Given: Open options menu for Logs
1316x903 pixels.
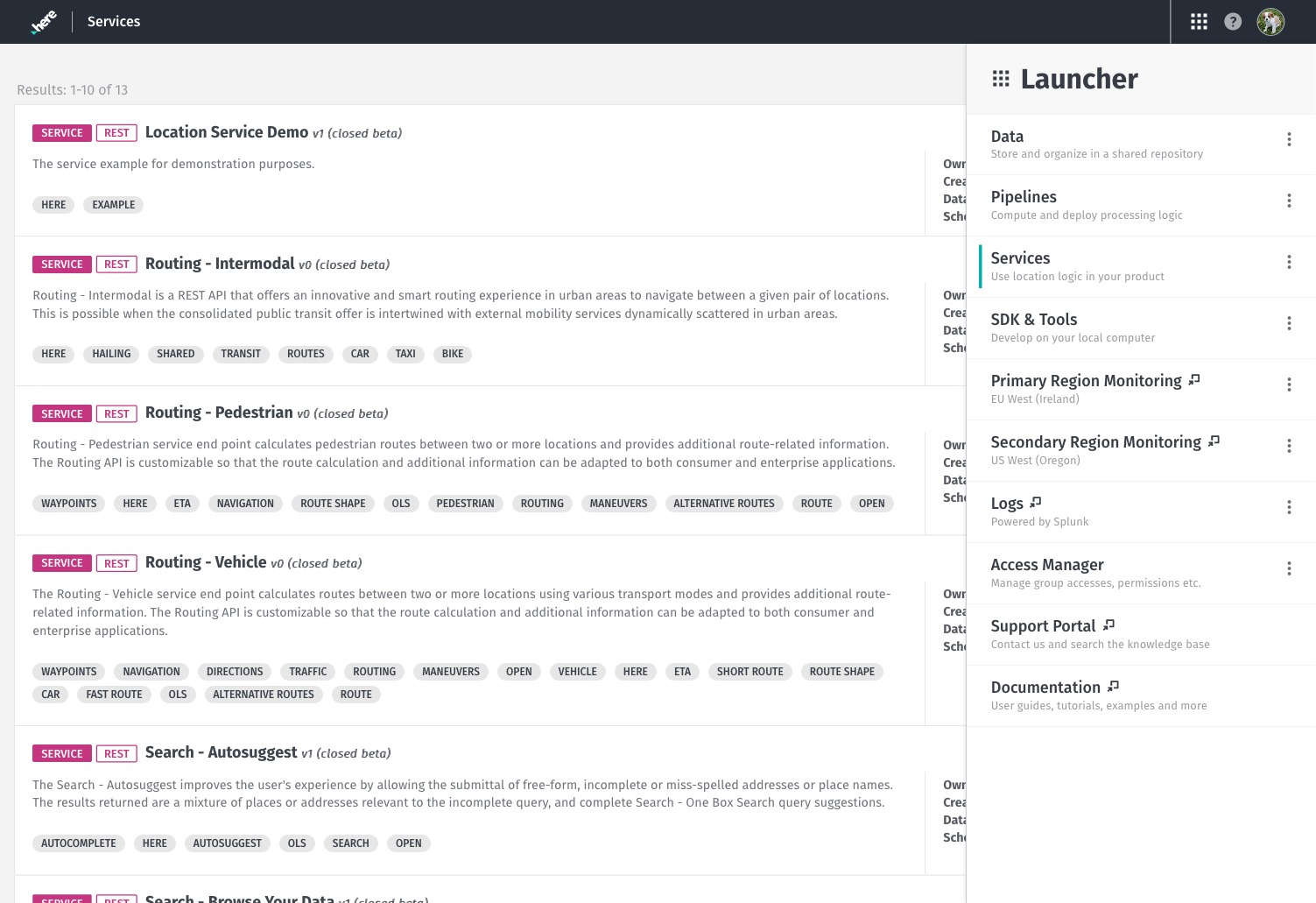Looking at the screenshot, I should 1289,507.
